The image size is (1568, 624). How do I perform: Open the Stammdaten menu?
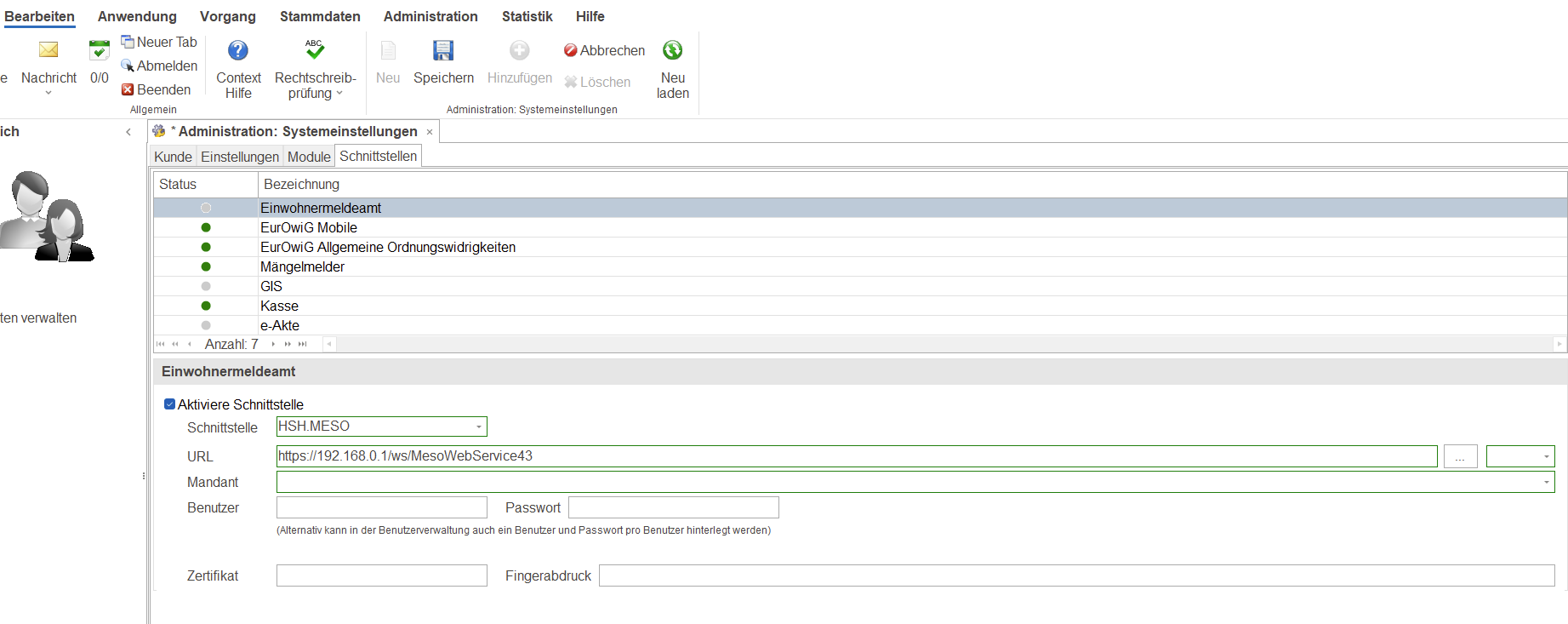click(320, 16)
